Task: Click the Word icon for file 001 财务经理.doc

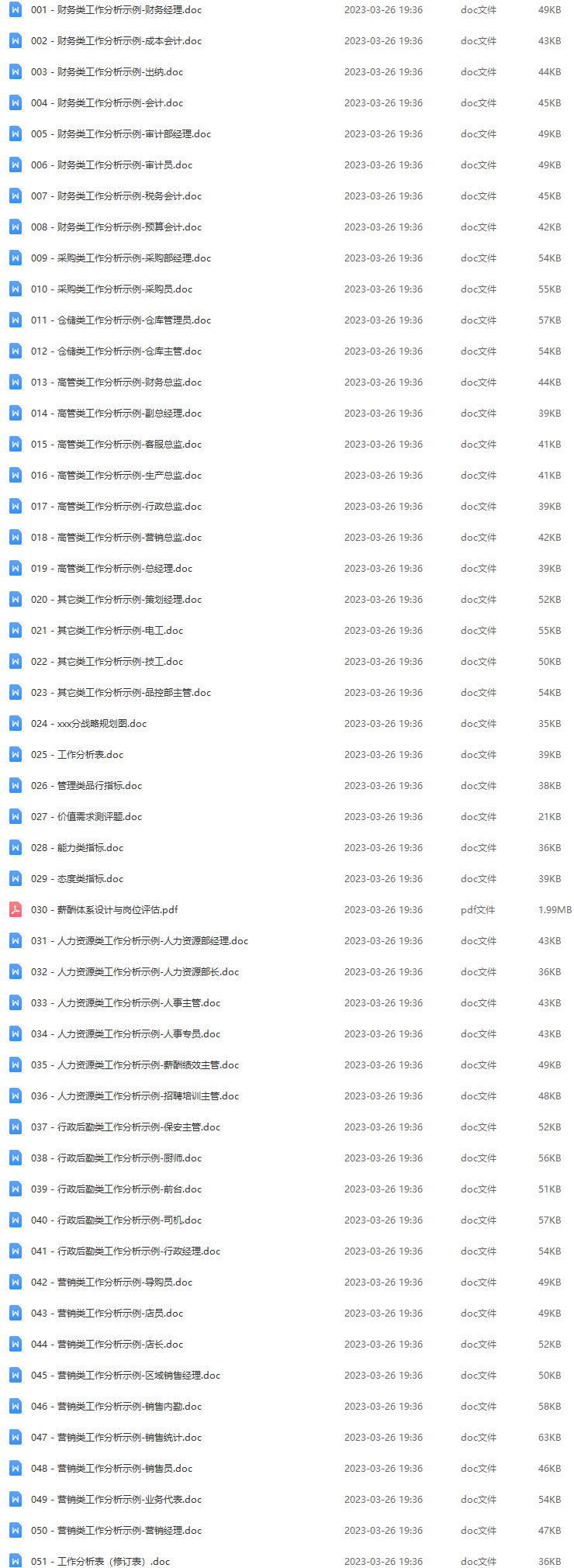Action: [16, 10]
